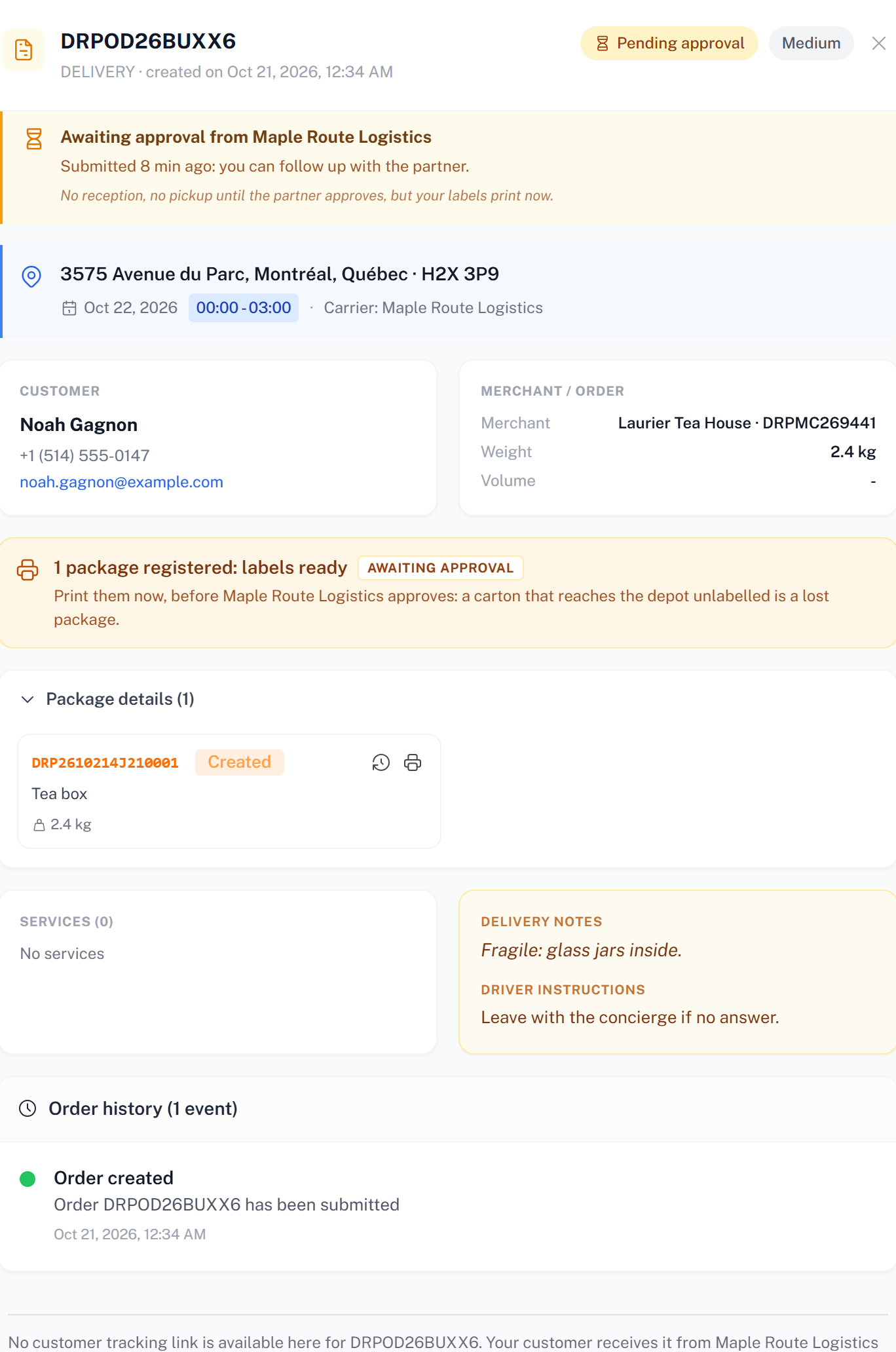The image size is (896, 1352).
Task: Click the Created status tag on package
Action: pyautogui.click(x=240, y=762)
